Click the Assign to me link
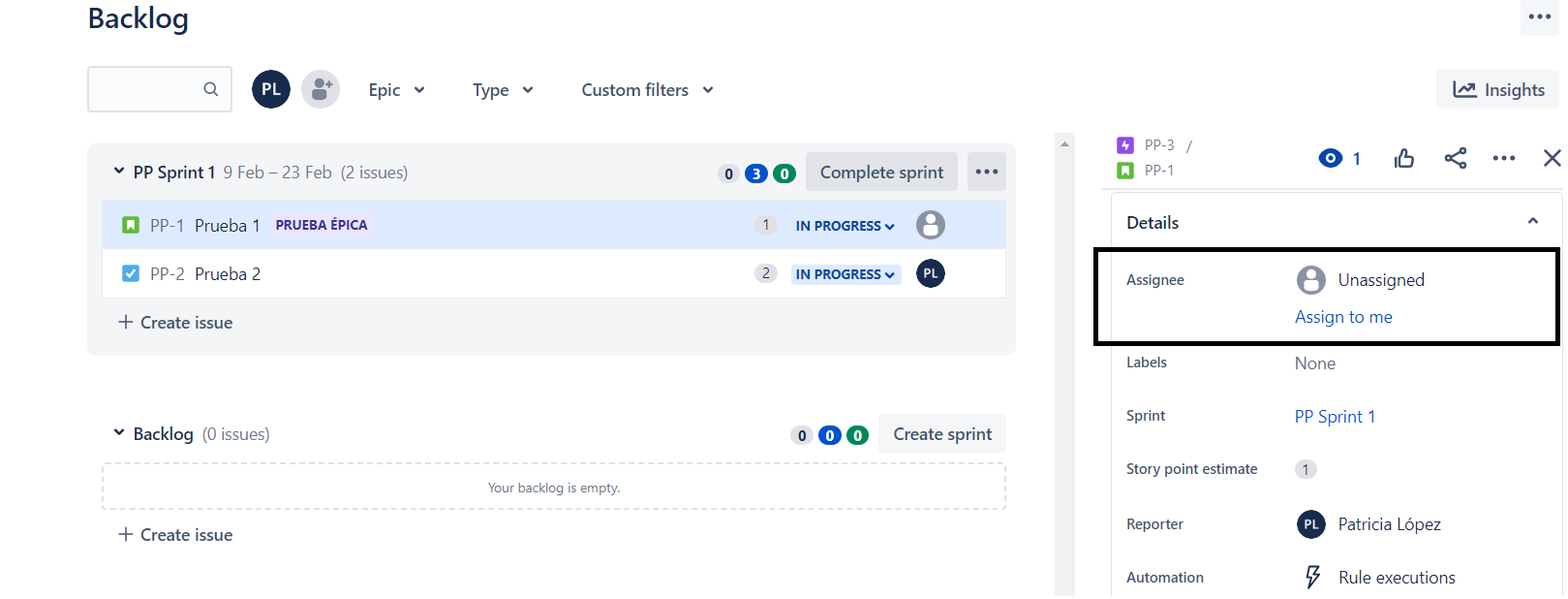This screenshot has width=1568, height=599. click(1343, 317)
